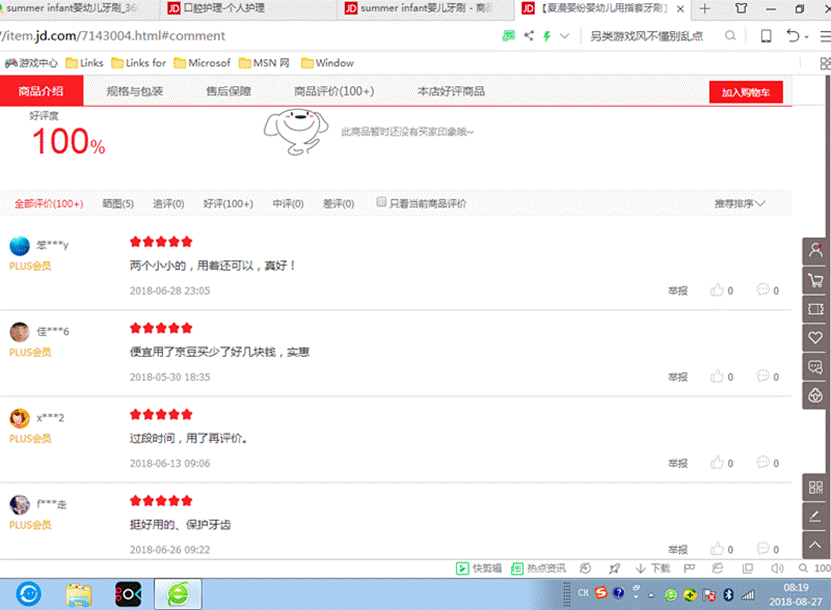831x610 pixels.
Task: Switch to the 规格与包装 tab
Action: pyautogui.click(x=134, y=91)
